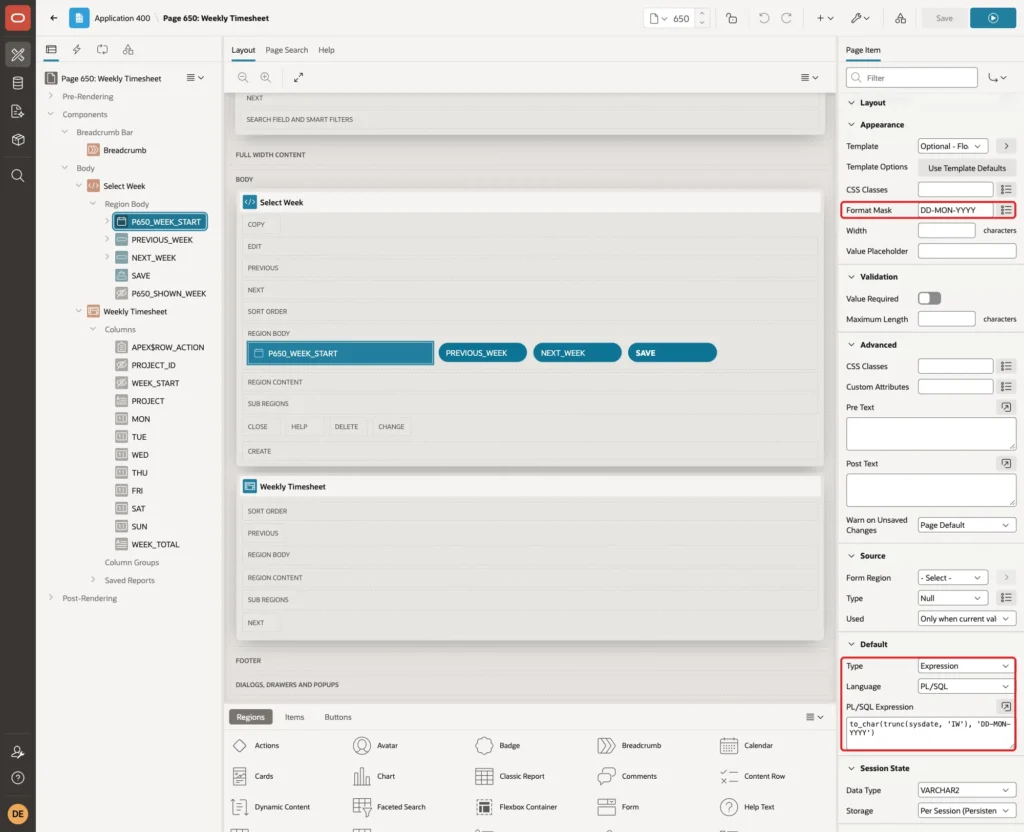Collapse the Appearance section
The image size is (1024, 832).
click(851, 125)
